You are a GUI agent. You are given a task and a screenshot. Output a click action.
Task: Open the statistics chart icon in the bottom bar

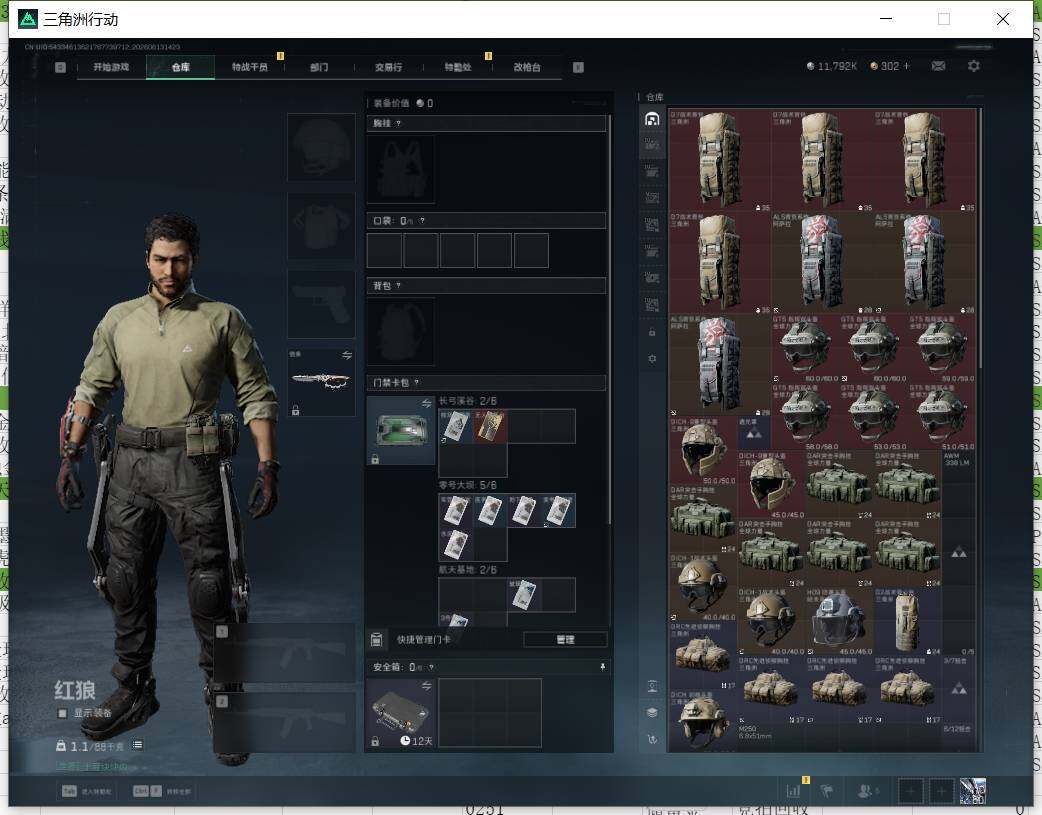(x=793, y=791)
